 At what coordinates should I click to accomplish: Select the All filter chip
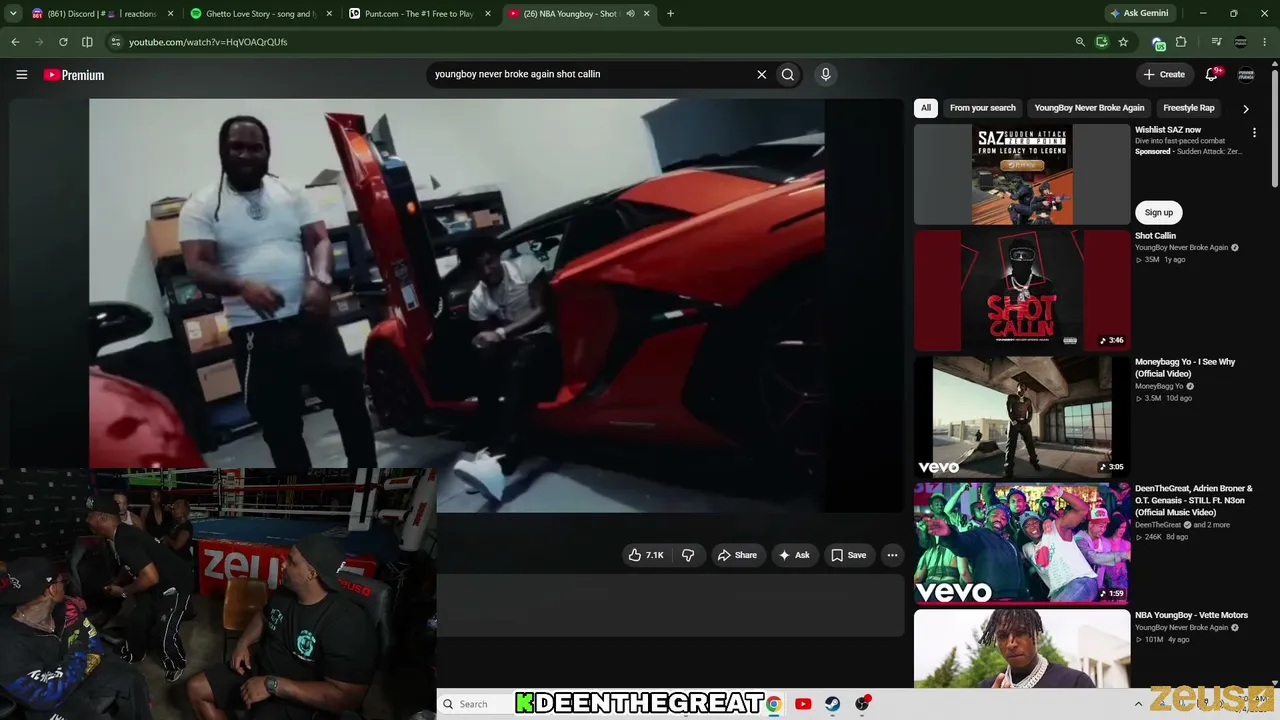coord(926,108)
